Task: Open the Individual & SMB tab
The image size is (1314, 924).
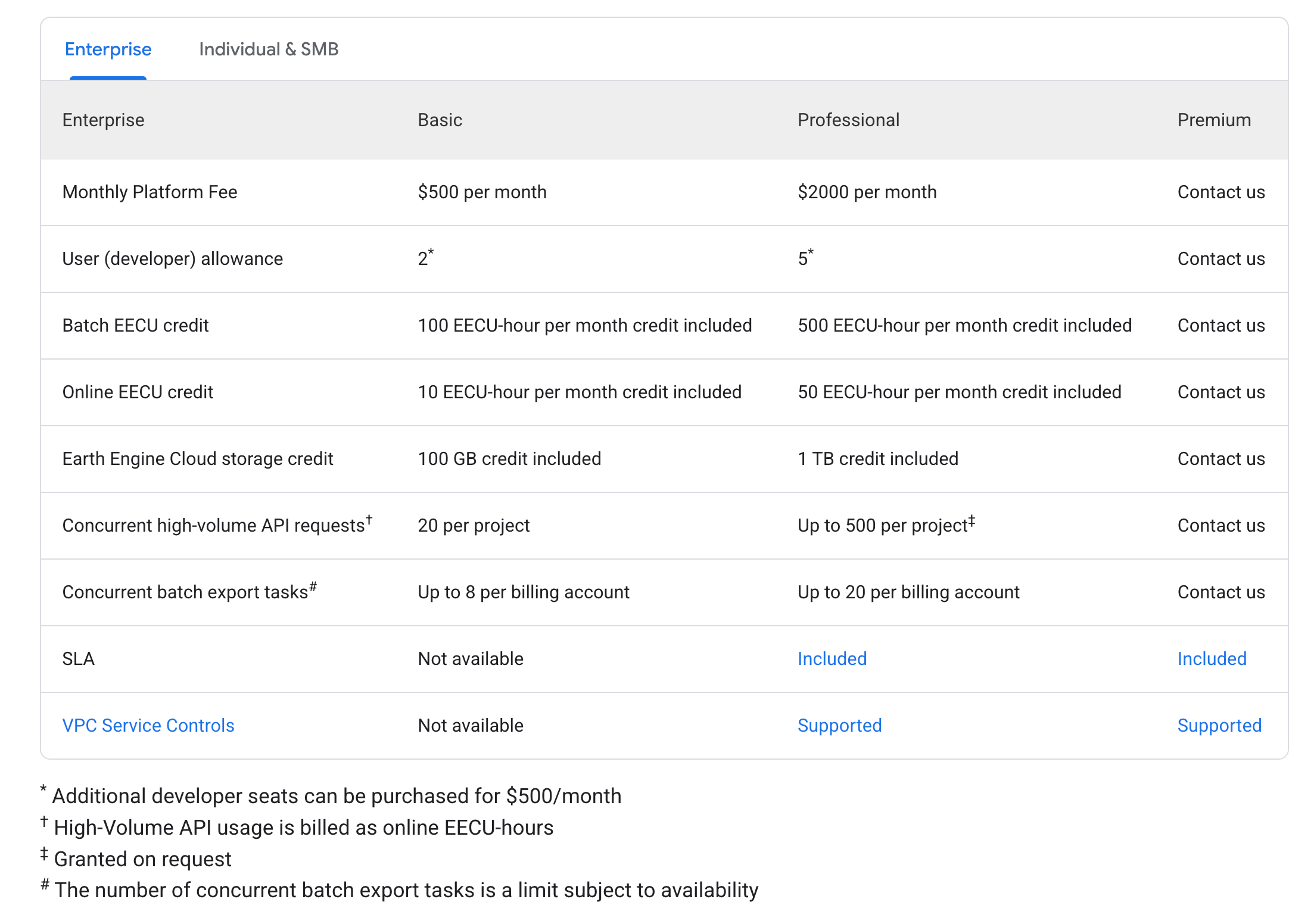Action: tap(269, 49)
